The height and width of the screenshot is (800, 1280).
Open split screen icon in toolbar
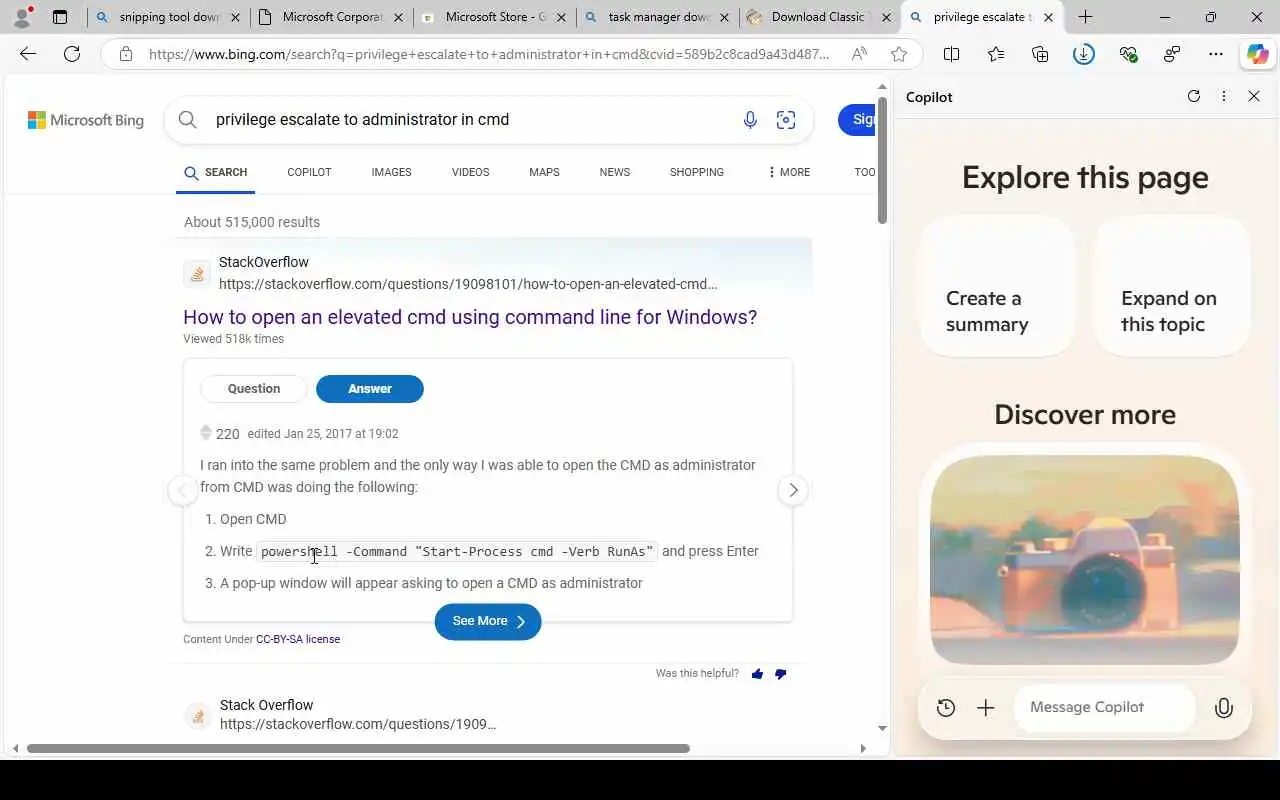(951, 54)
